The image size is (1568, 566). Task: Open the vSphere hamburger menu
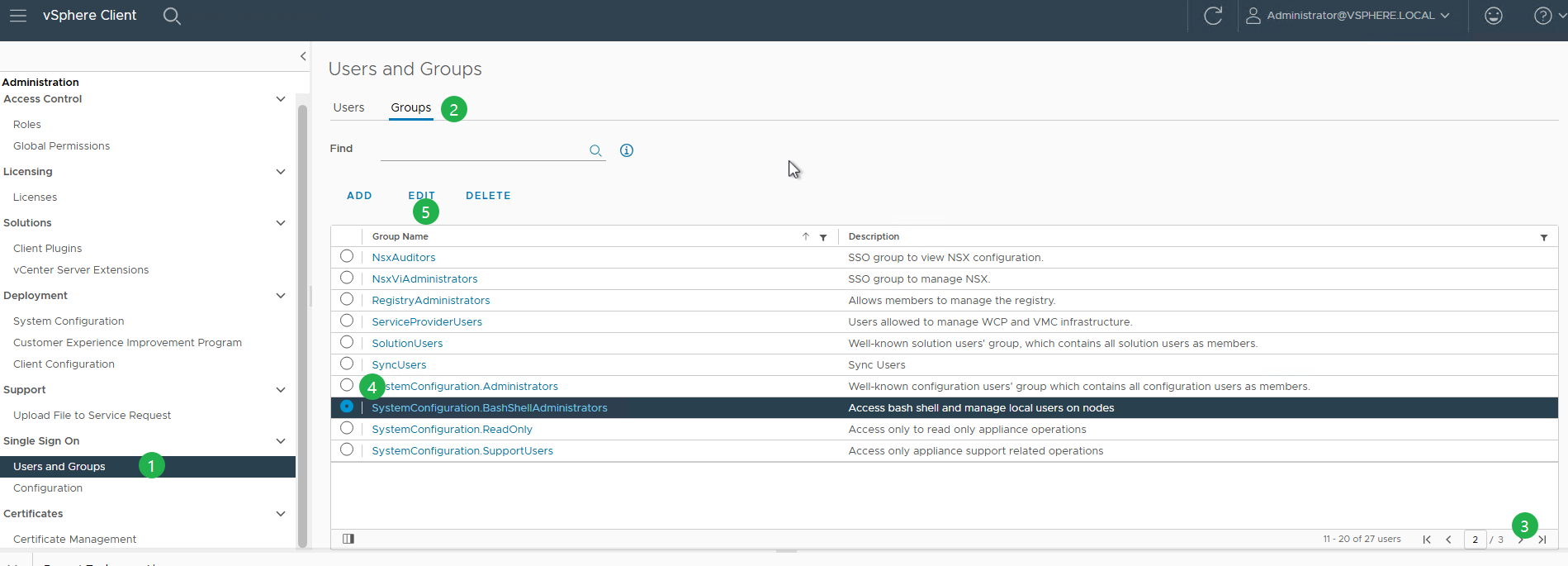[18, 16]
